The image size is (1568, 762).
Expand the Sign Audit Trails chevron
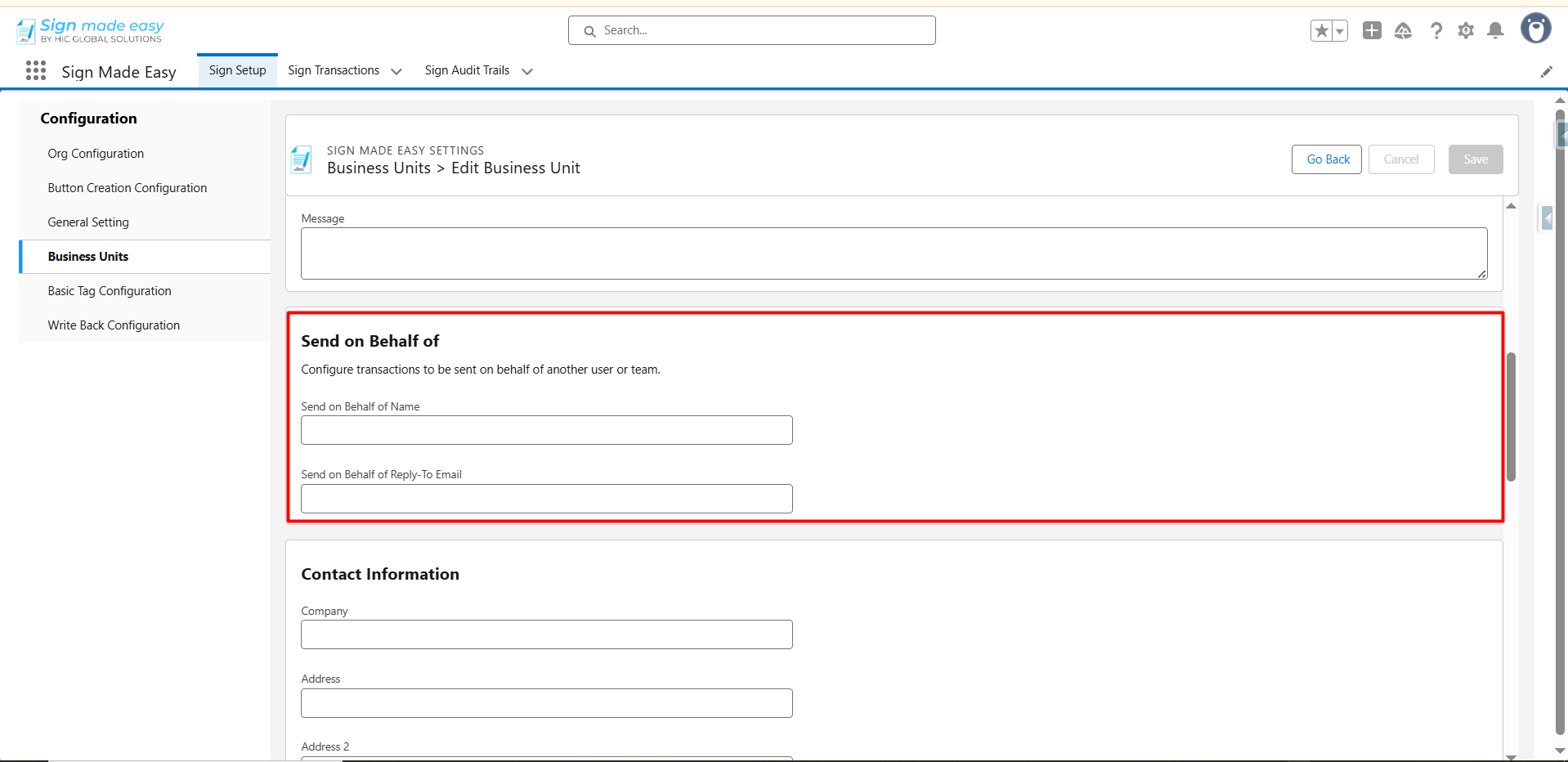point(527,72)
